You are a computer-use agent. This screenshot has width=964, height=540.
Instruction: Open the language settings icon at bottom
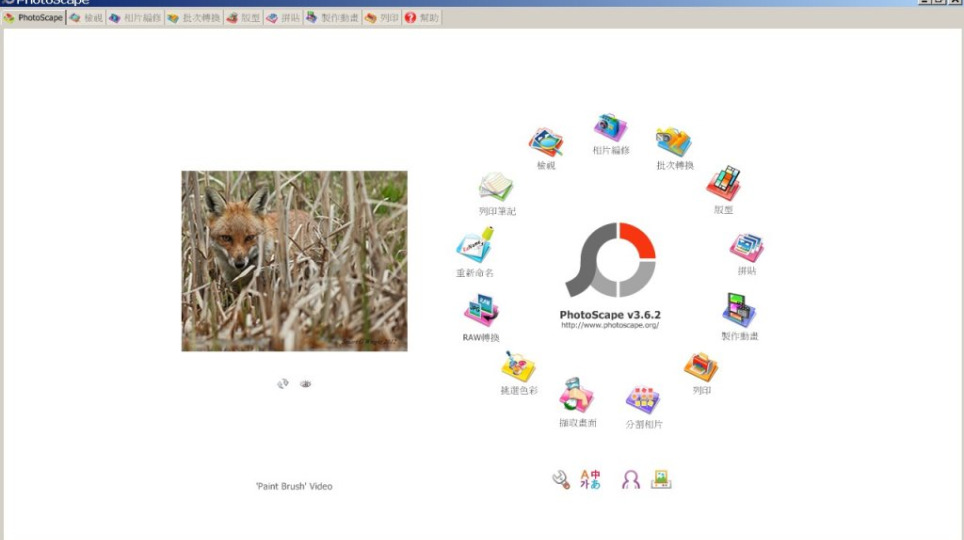click(x=591, y=479)
